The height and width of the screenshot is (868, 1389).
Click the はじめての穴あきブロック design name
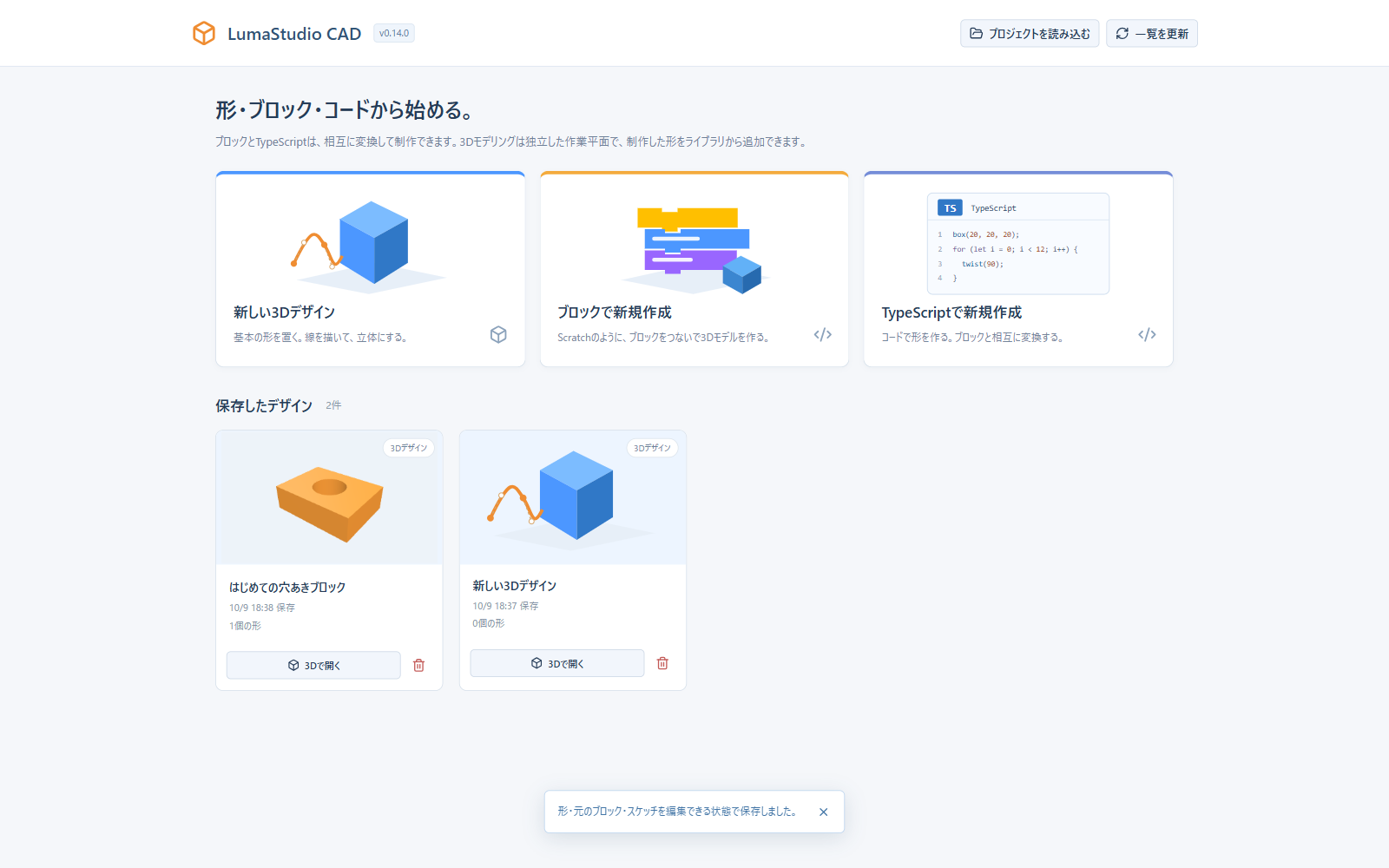coord(287,588)
